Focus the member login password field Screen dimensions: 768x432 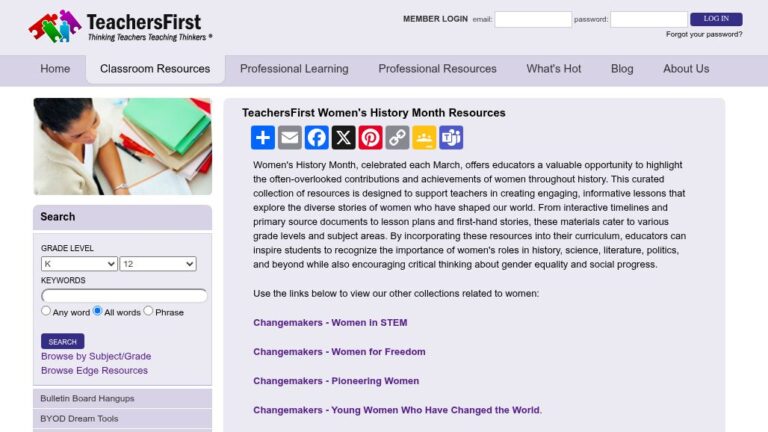coord(649,20)
